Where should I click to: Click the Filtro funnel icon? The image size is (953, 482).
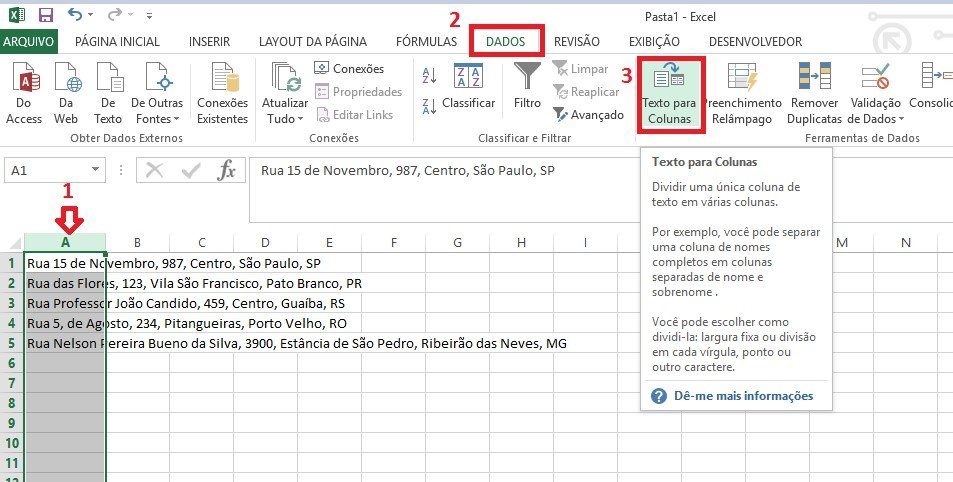coord(527,78)
